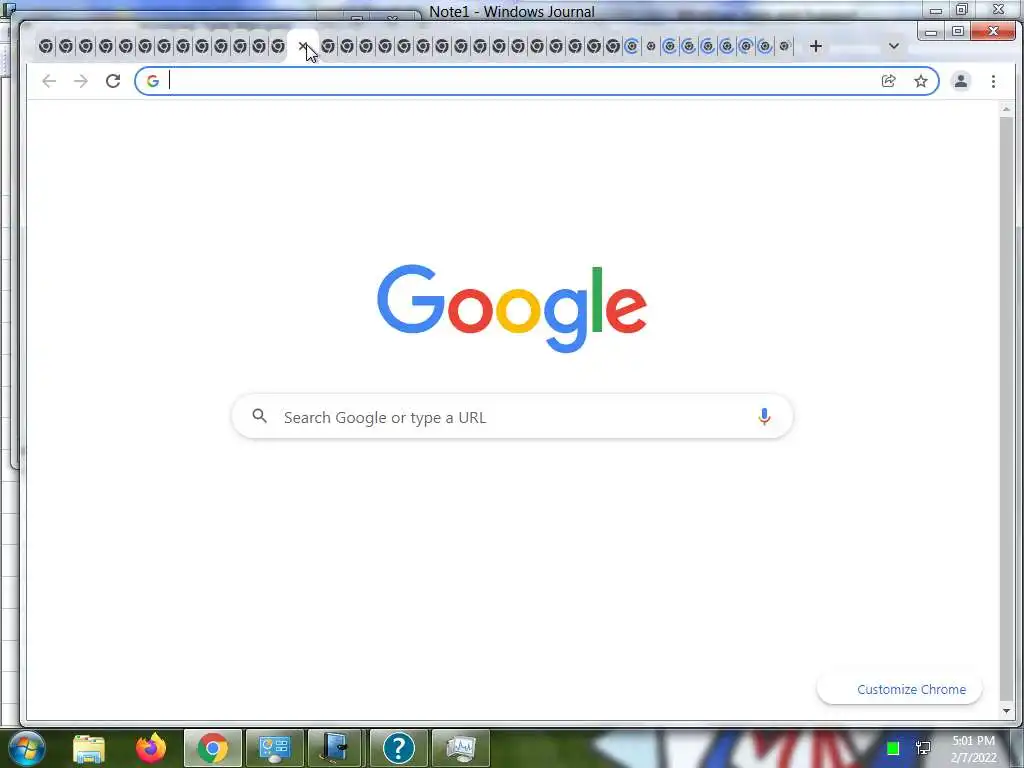
Task: Open the Help question mark taskbar icon
Action: point(398,748)
